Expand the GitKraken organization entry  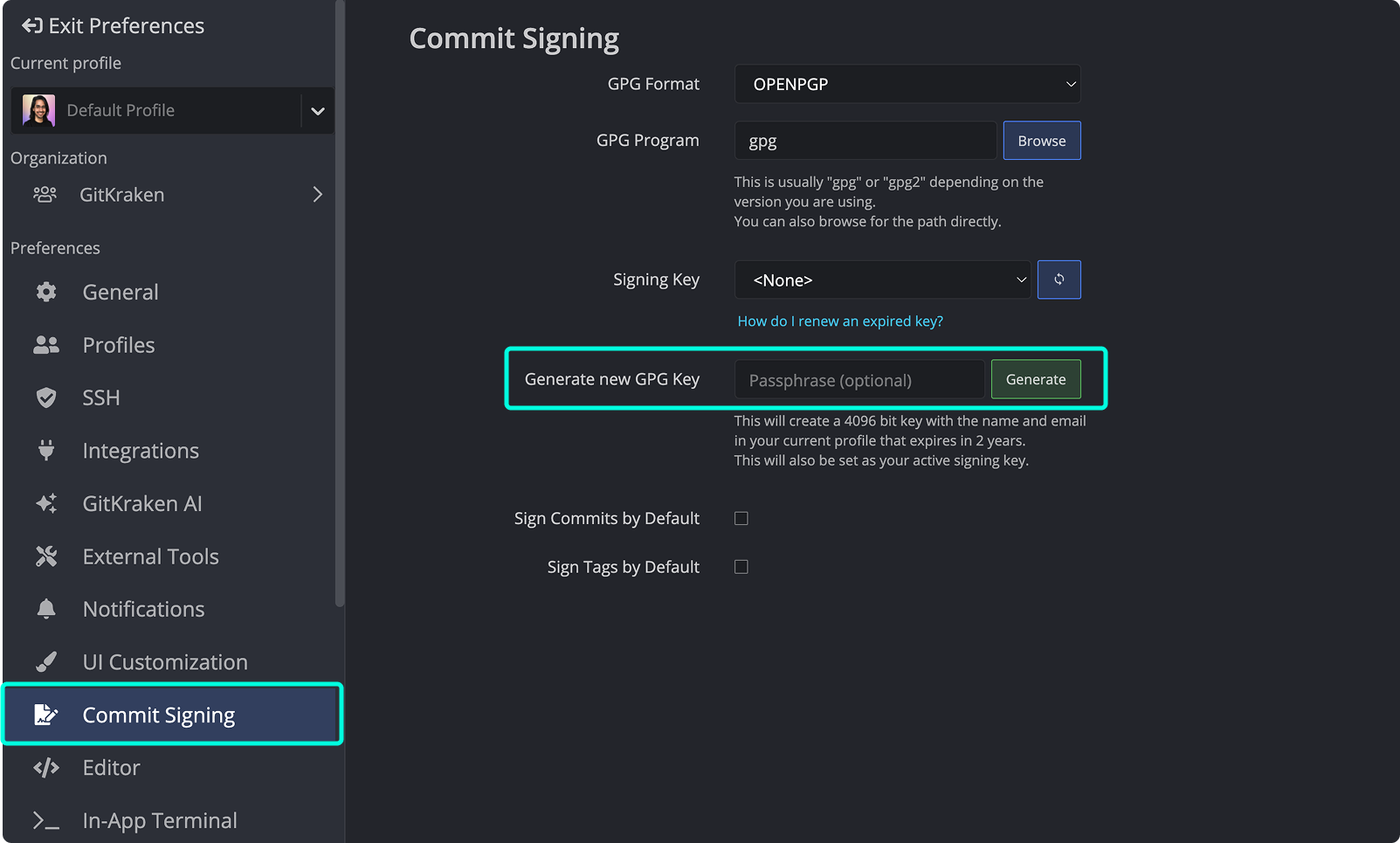pyautogui.click(x=317, y=194)
